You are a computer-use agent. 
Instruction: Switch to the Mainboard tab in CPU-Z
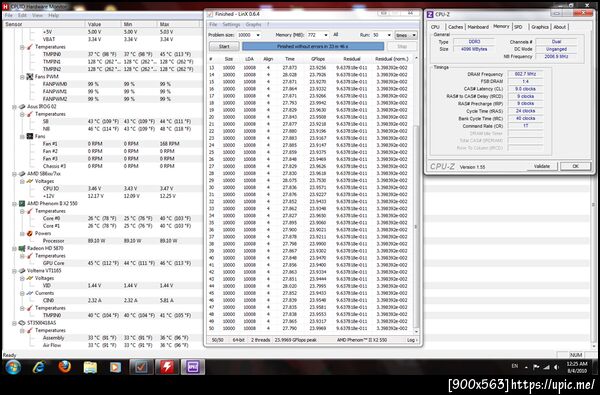pyautogui.click(x=478, y=27)
